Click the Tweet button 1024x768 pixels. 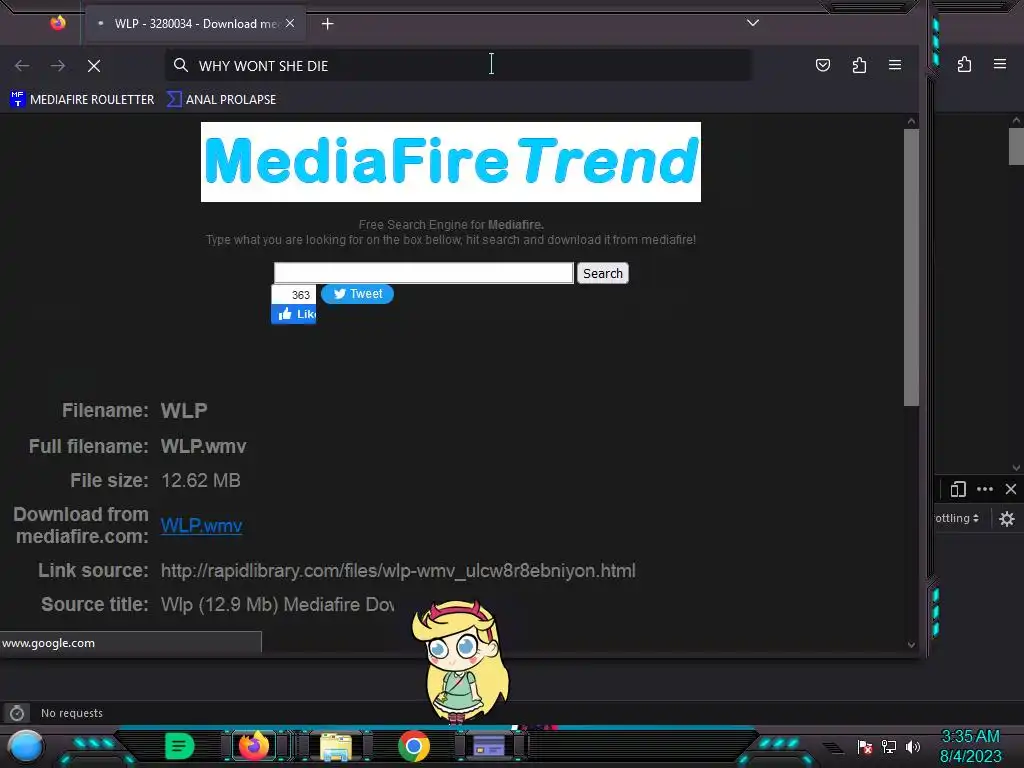[357, 294]
